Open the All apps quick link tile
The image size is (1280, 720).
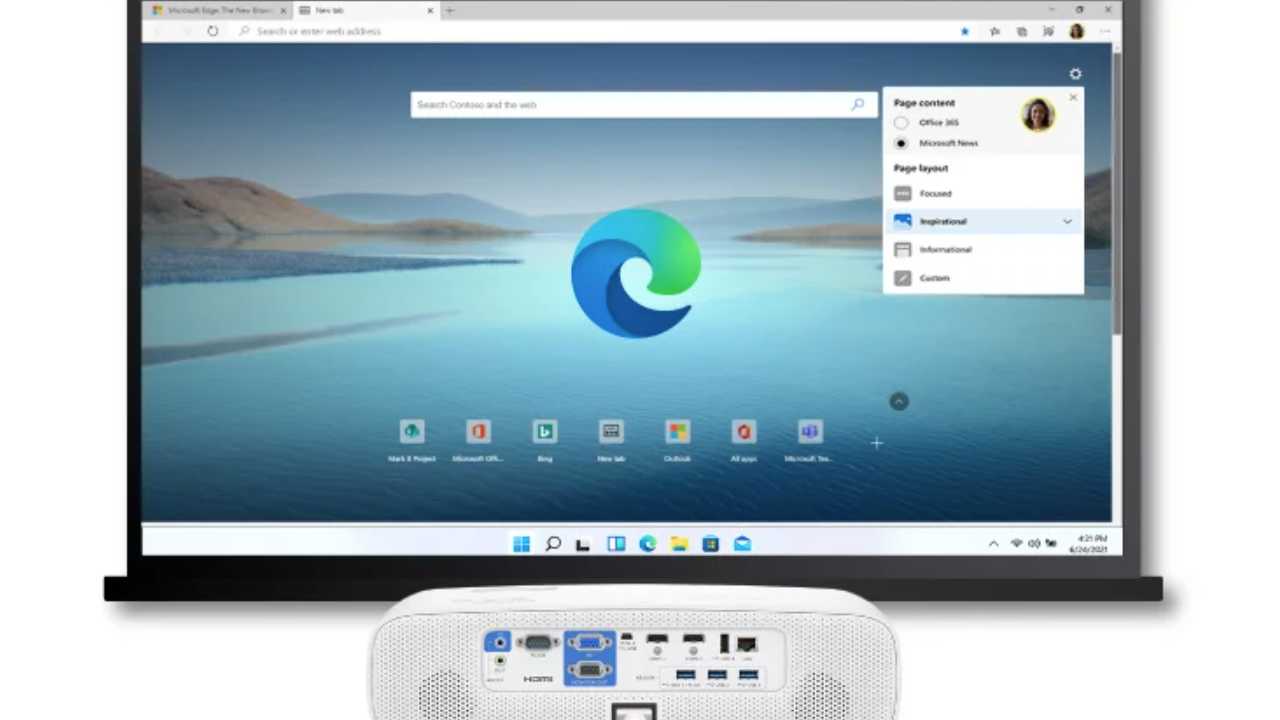(x=743, y=431)
